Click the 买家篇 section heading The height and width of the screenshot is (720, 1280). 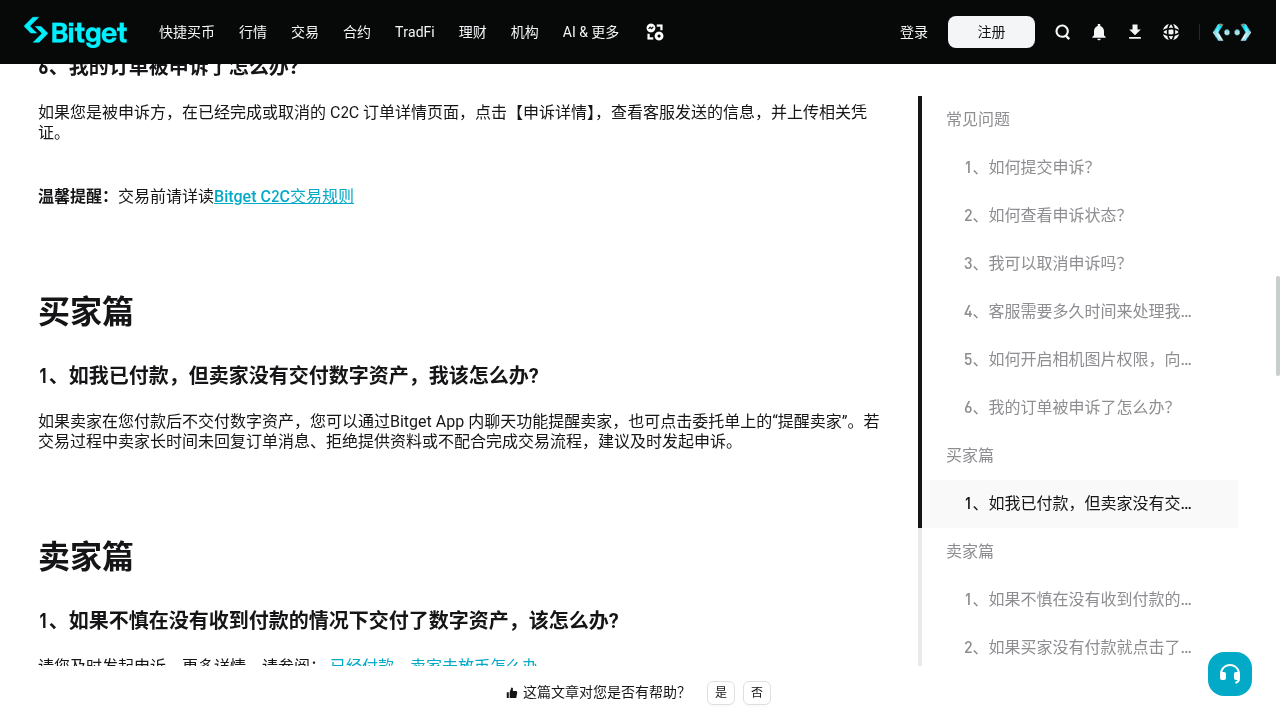coord(86,312)
